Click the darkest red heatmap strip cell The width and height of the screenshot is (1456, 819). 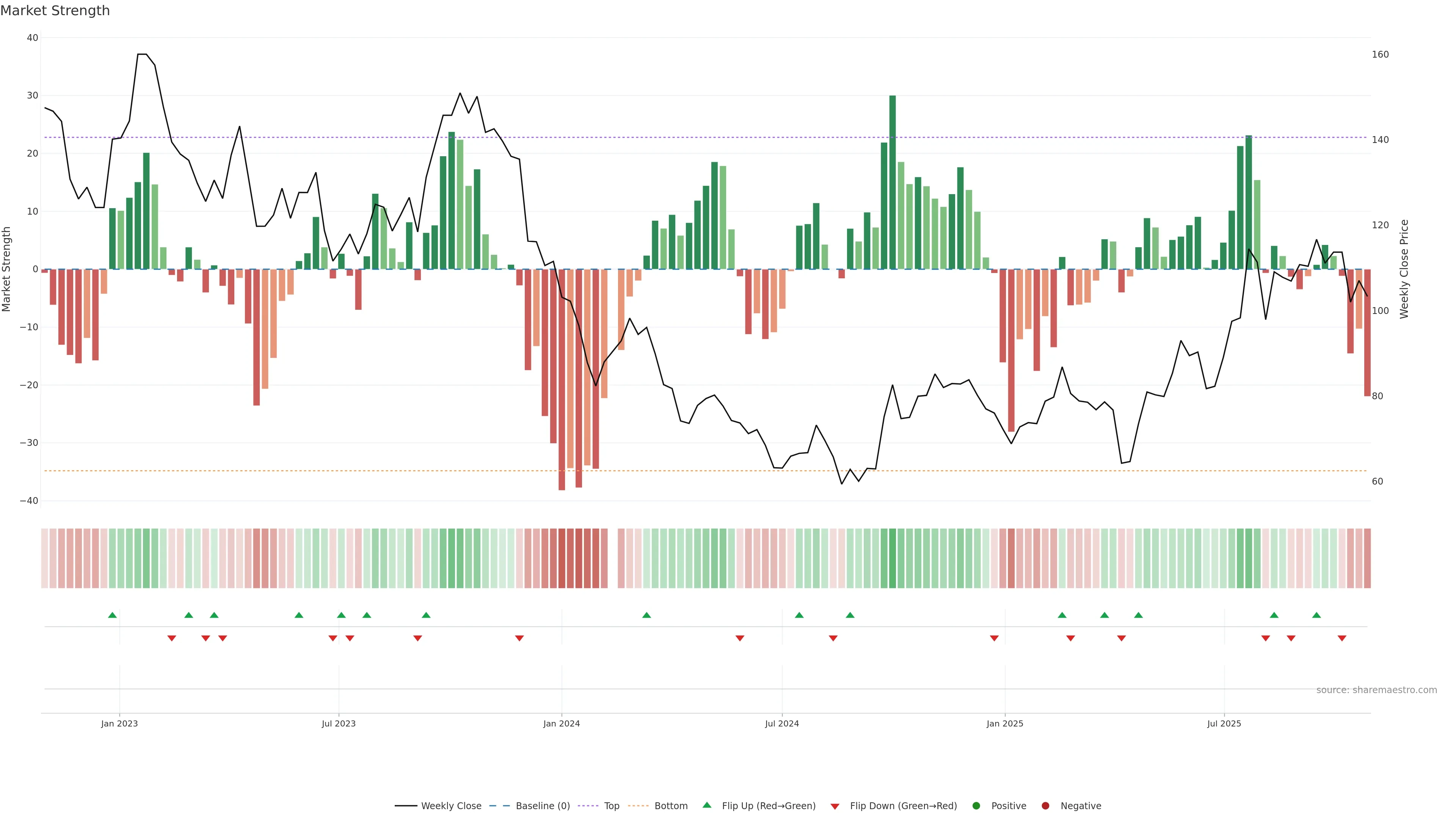coord(562,558)
